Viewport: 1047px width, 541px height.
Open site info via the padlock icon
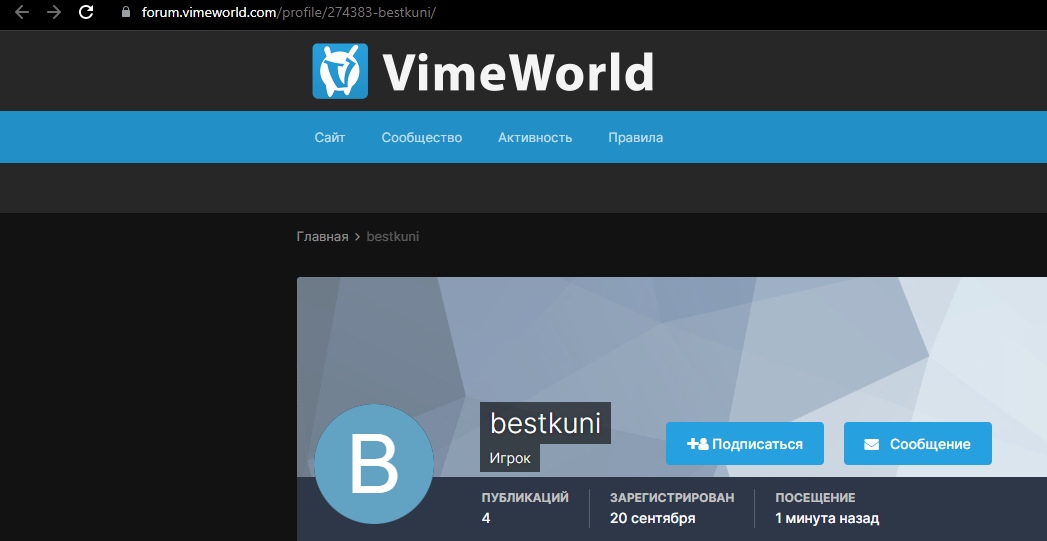click(x=125, y=13)
